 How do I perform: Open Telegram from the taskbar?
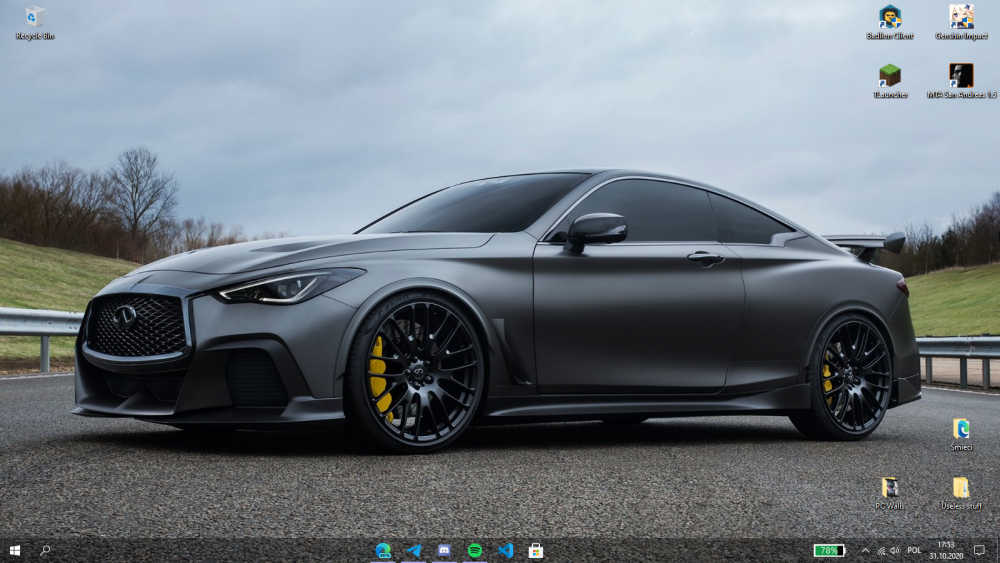414,550
